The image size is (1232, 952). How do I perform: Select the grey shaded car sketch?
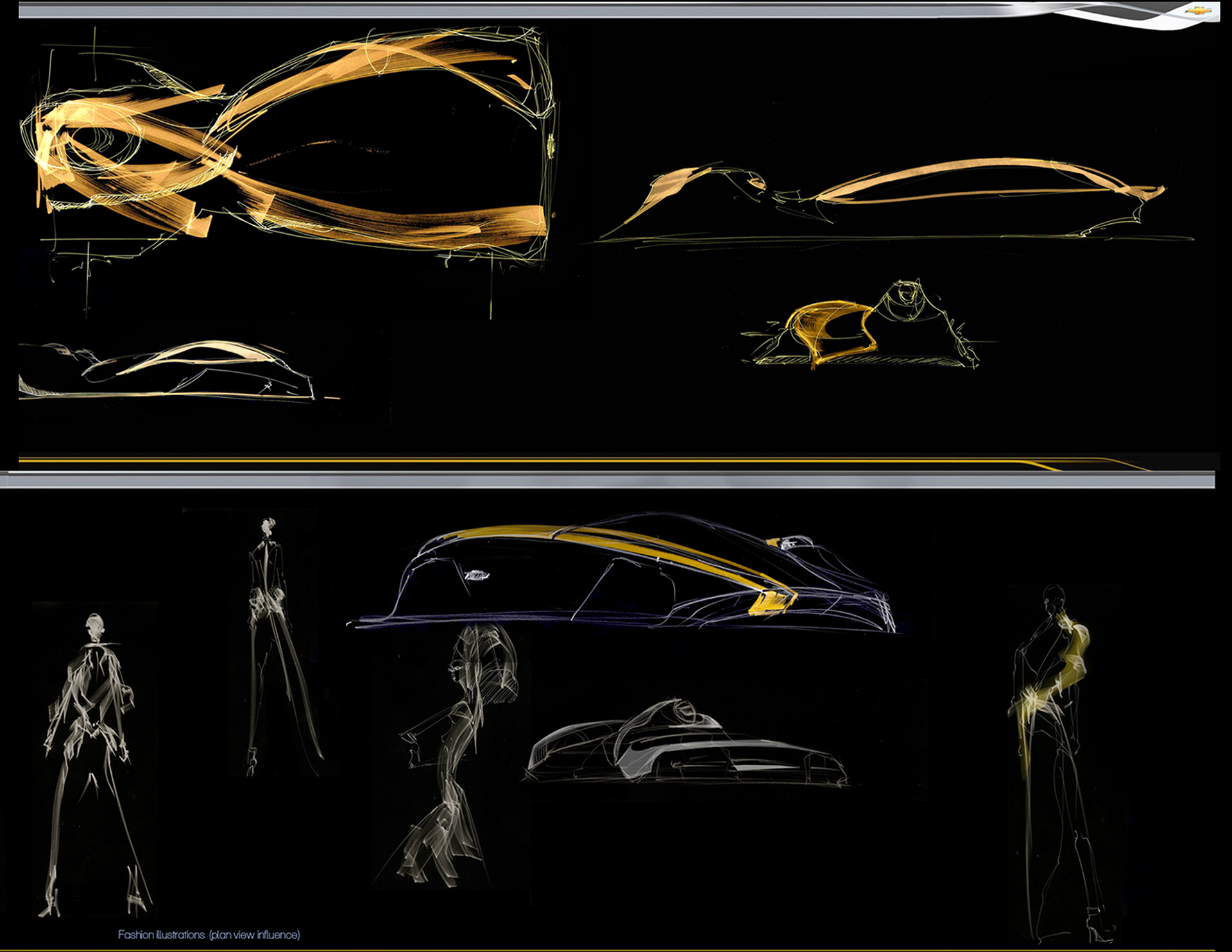[x=687, y=747]
